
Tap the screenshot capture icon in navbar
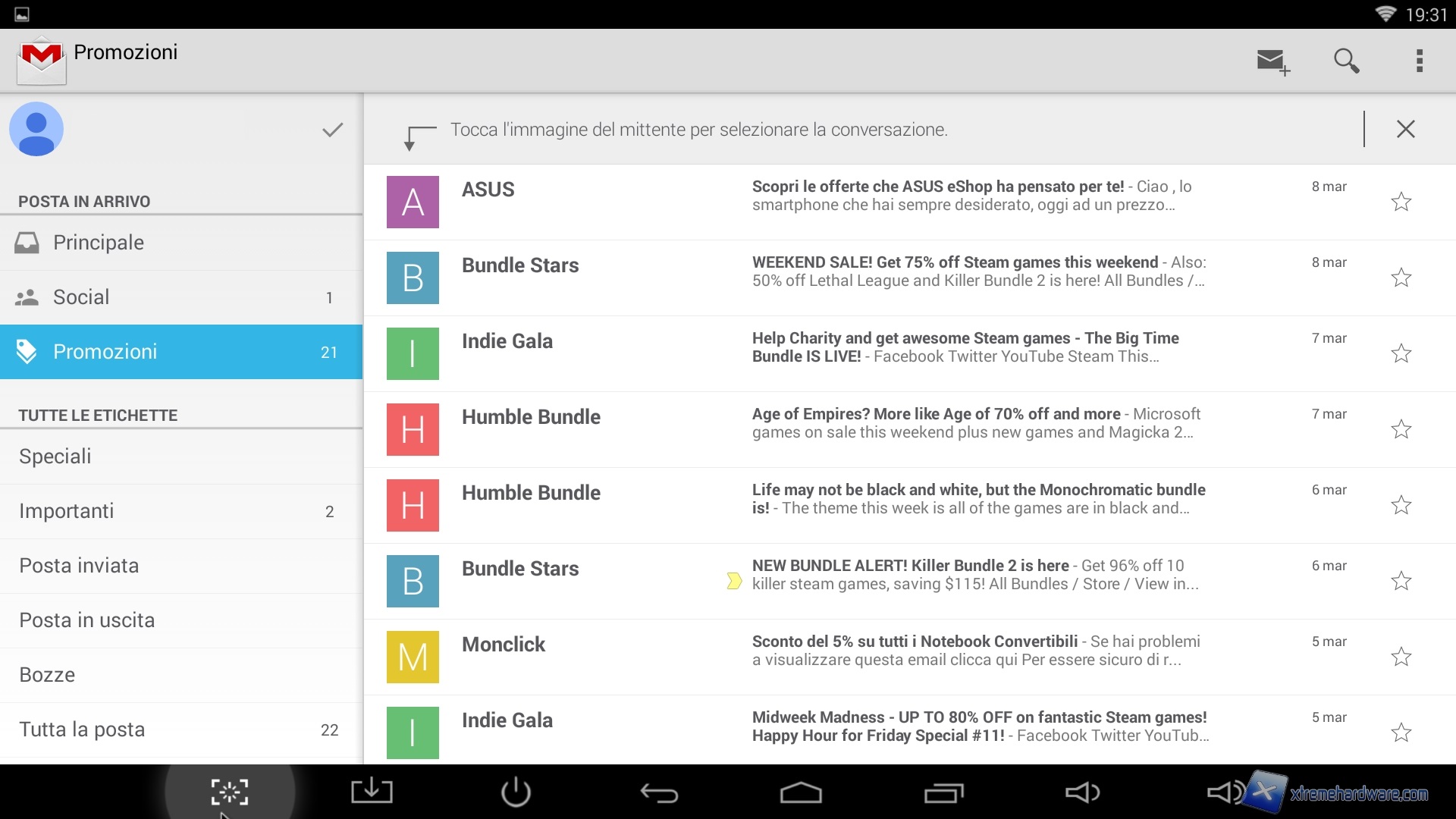[x=230, y=792]
